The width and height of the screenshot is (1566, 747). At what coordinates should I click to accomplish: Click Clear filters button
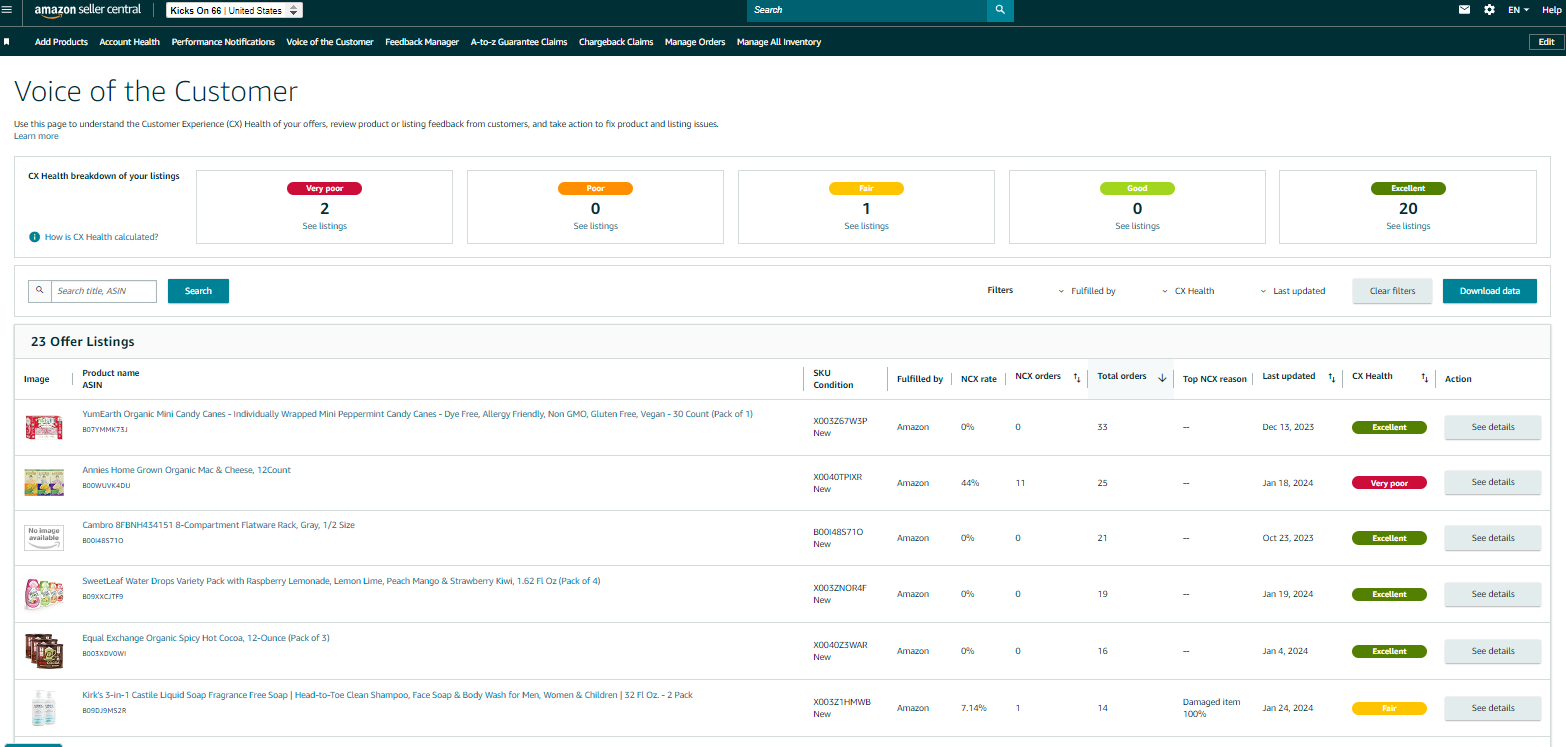point(1392,291)
